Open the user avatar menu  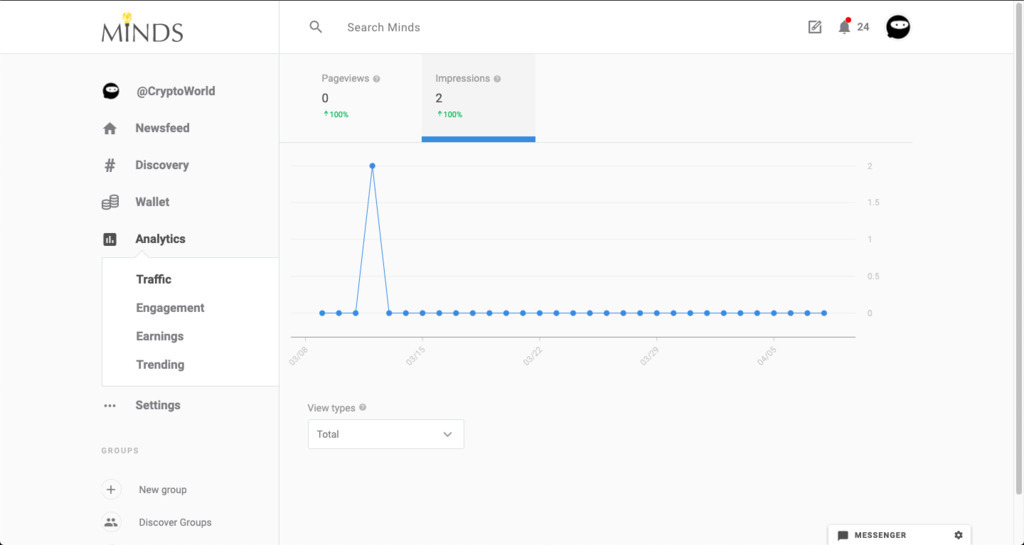(898, 27)
